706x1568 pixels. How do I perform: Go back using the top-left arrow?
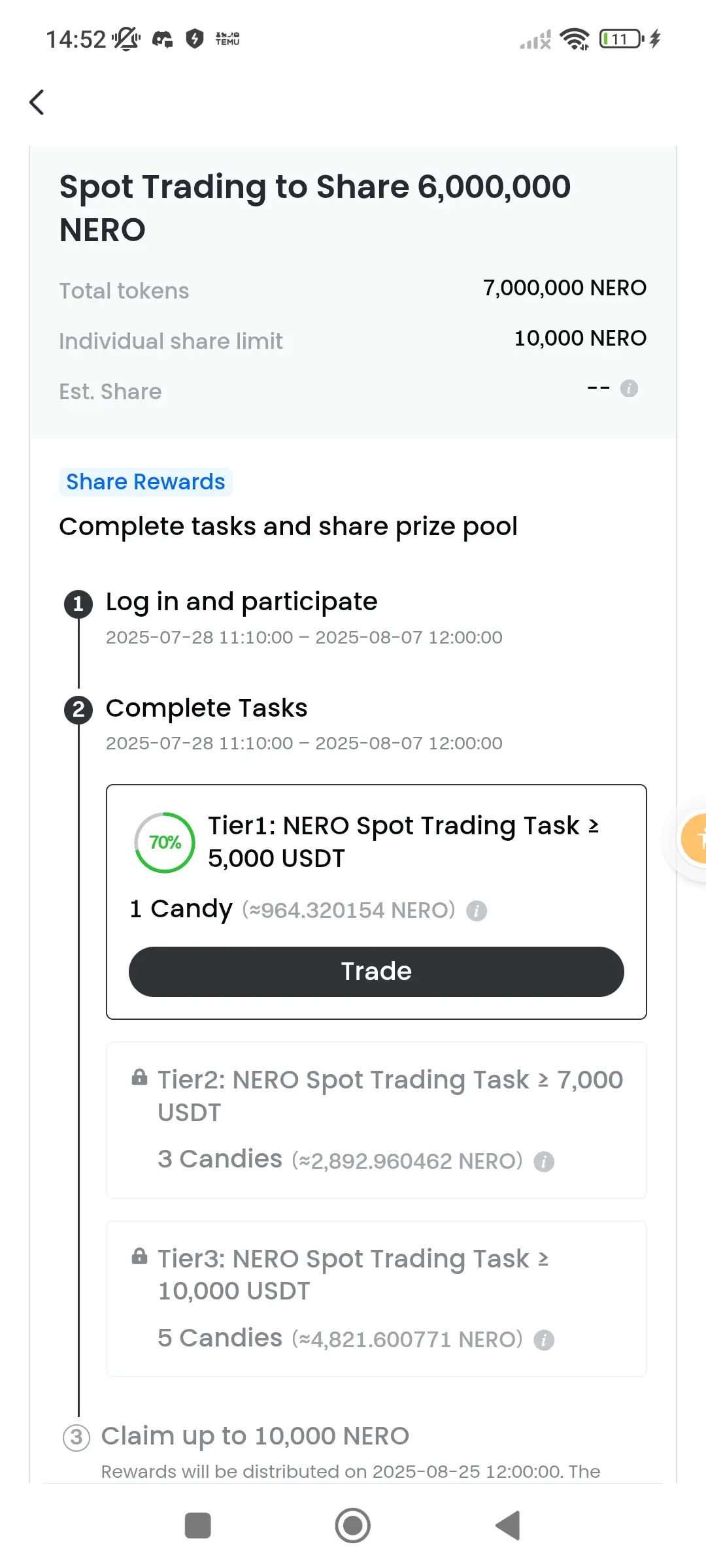tap(37, 103)
